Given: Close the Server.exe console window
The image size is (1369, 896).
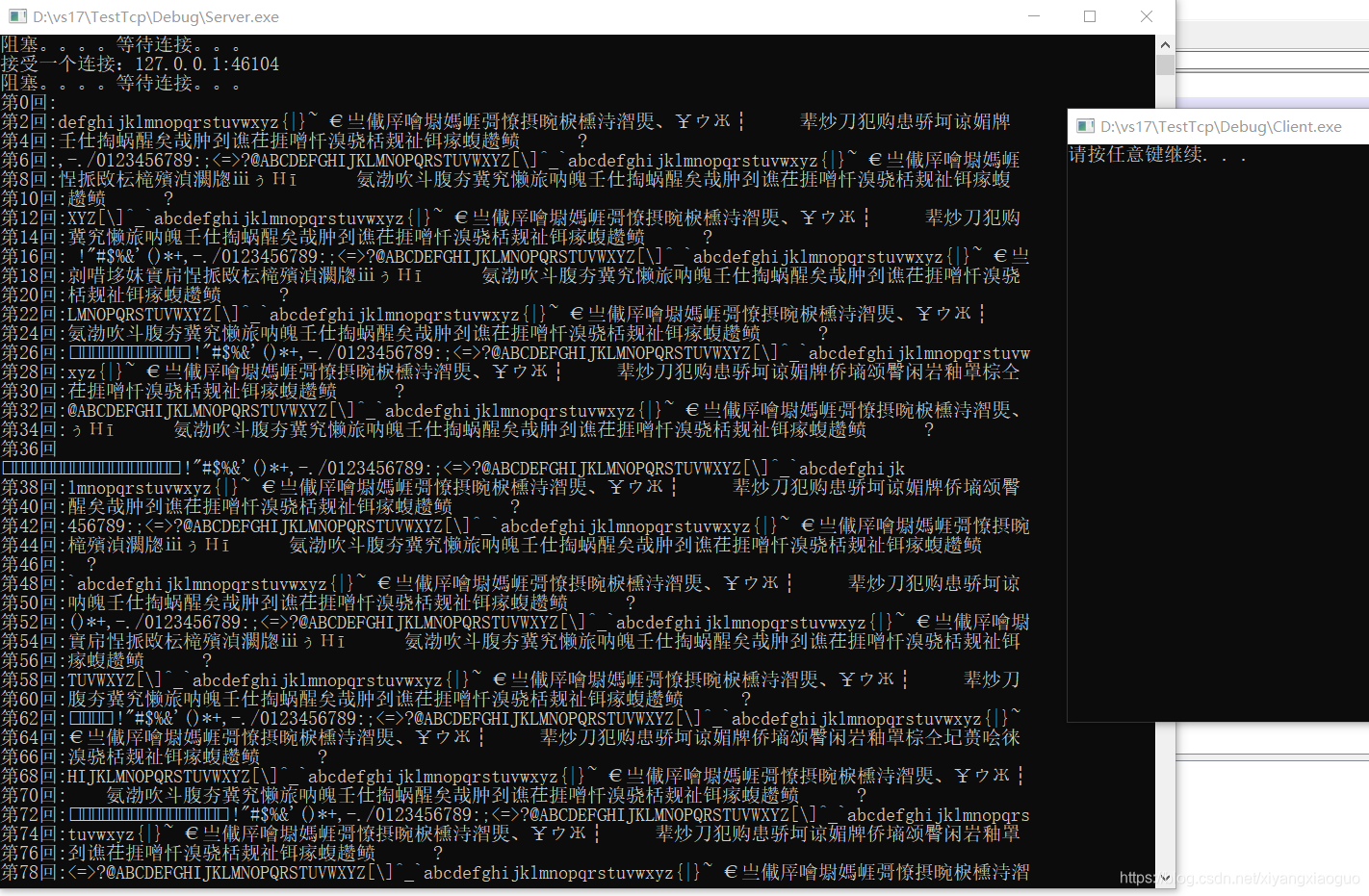Looking at the screenshot, I should 1146,16.
